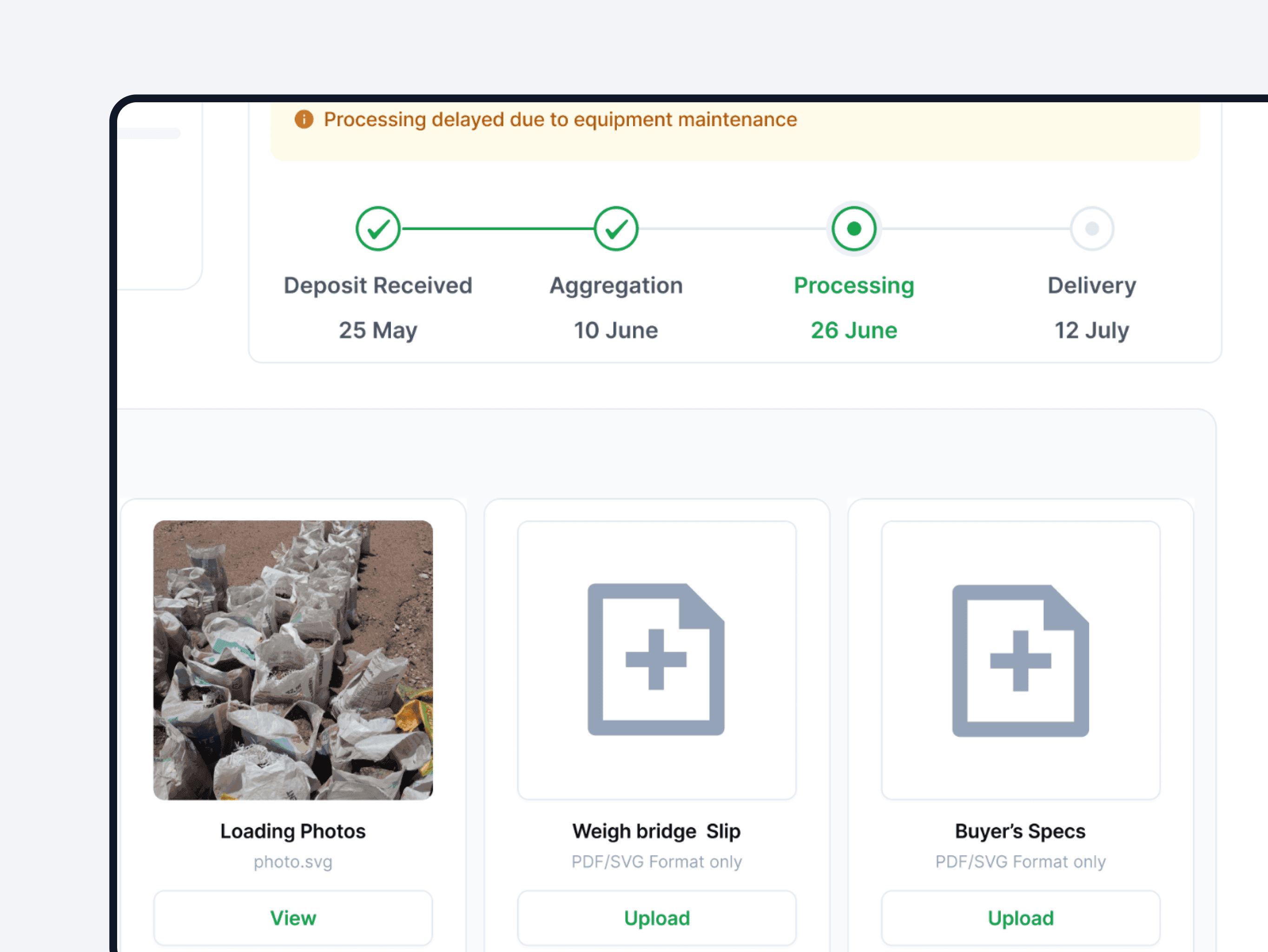Click add-document icon for Weigh bridge Slip
Viewport: 1268px width, 952px height.
coord(656,660)
